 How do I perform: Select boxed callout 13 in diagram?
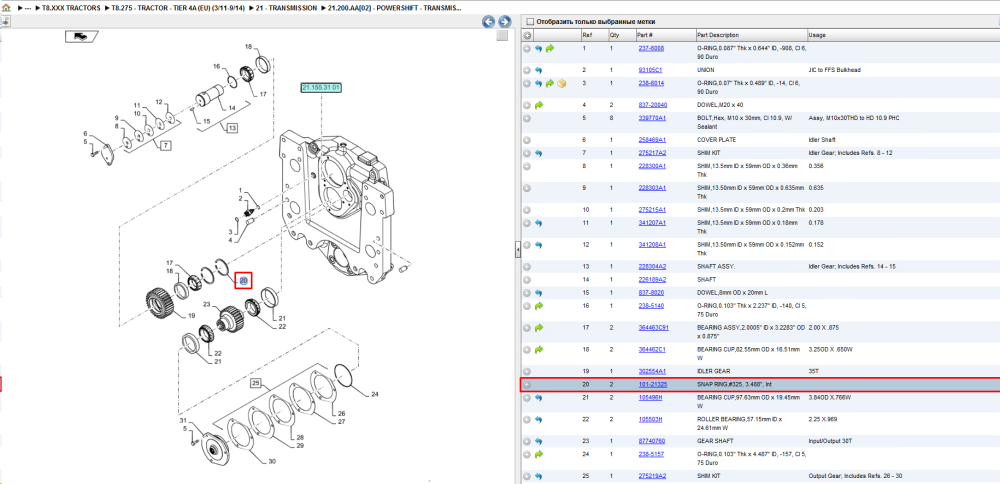pos(232,129)
